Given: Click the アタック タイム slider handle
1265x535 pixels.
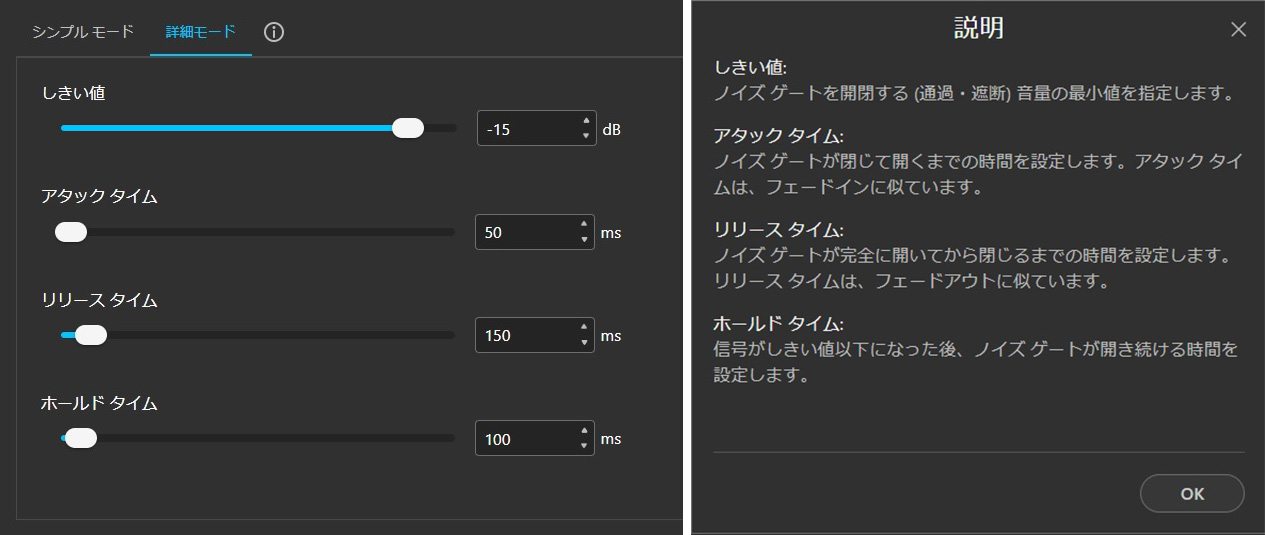Looking at the screenshot, I should pyautogui.click(x=71, y=232).
